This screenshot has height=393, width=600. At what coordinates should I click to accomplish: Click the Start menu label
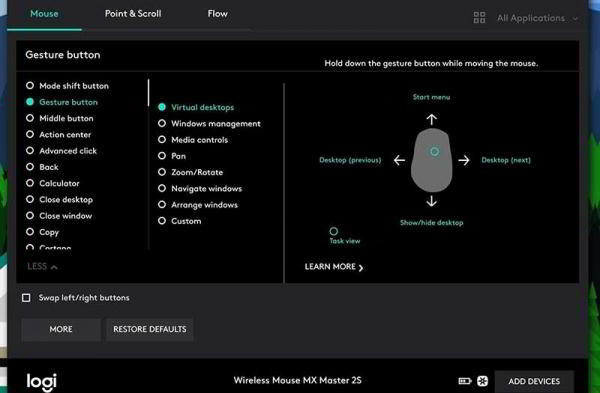coord(431,97)
